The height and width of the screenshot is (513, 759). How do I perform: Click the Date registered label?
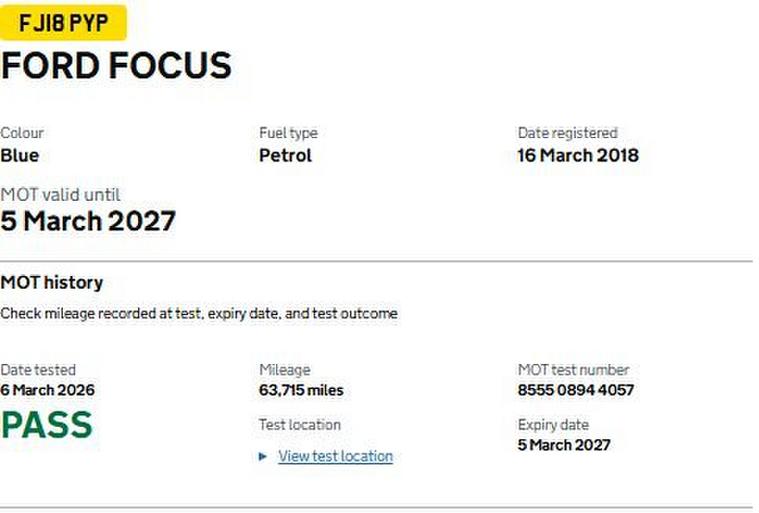point(567,132)
